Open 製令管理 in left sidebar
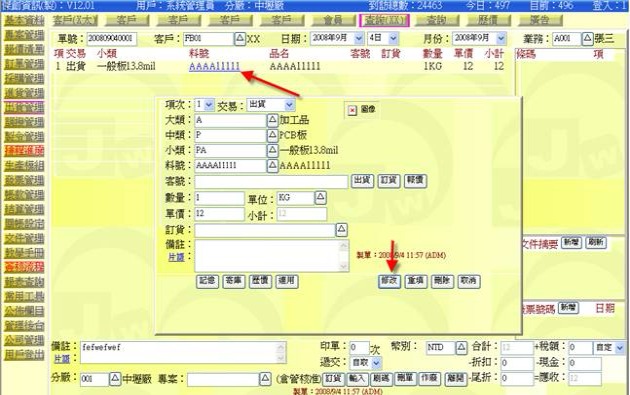The height and width of the screenshot is (395, 630). point(24,137)
